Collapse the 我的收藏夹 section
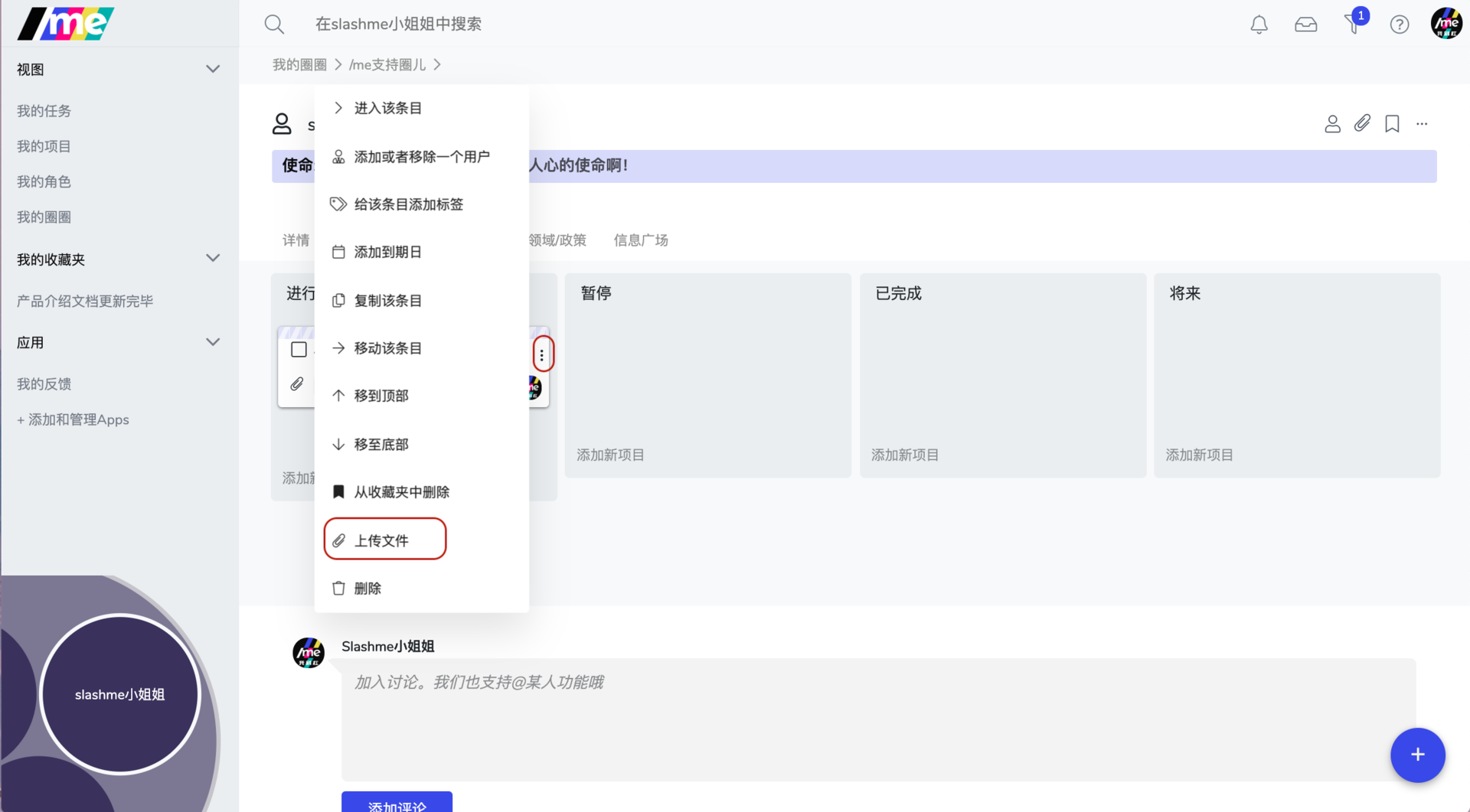Screen dimensions: 1470x812 [x=213, y=259]
